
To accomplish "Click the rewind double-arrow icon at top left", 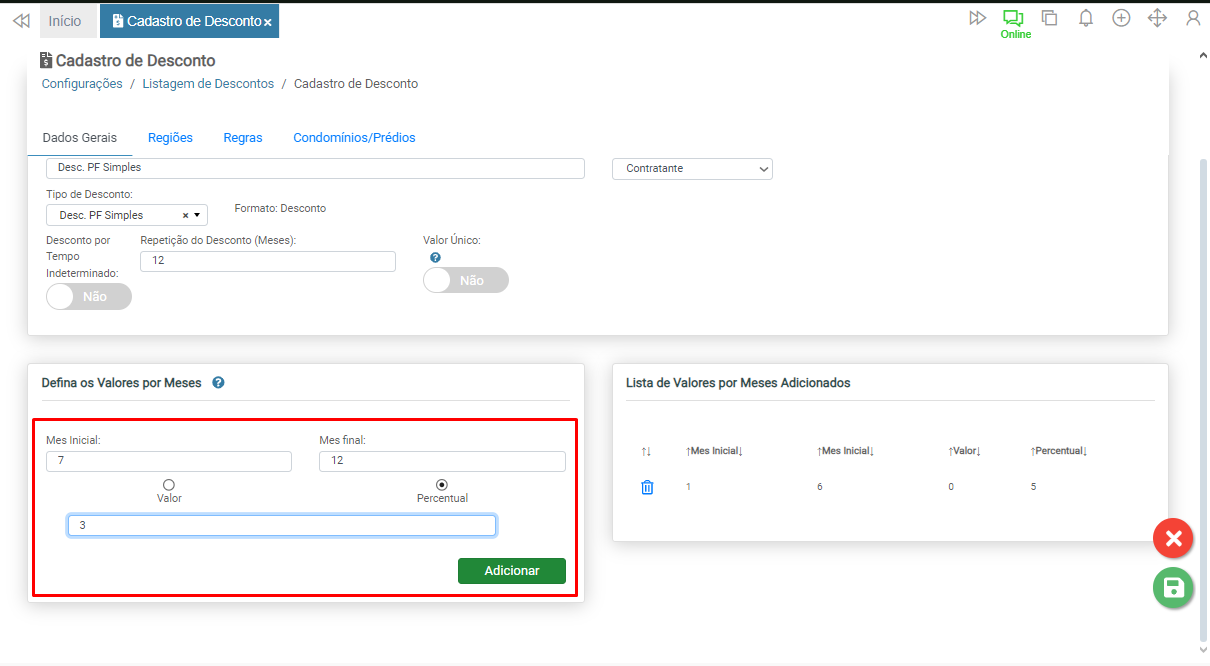I will coord(21,20).
